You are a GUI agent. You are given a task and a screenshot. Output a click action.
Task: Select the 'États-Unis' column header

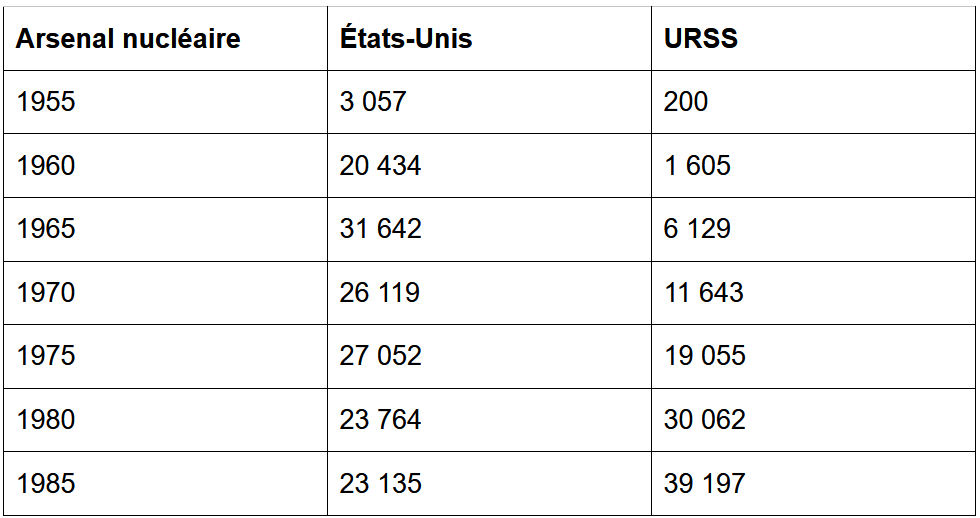click(489, 39)
